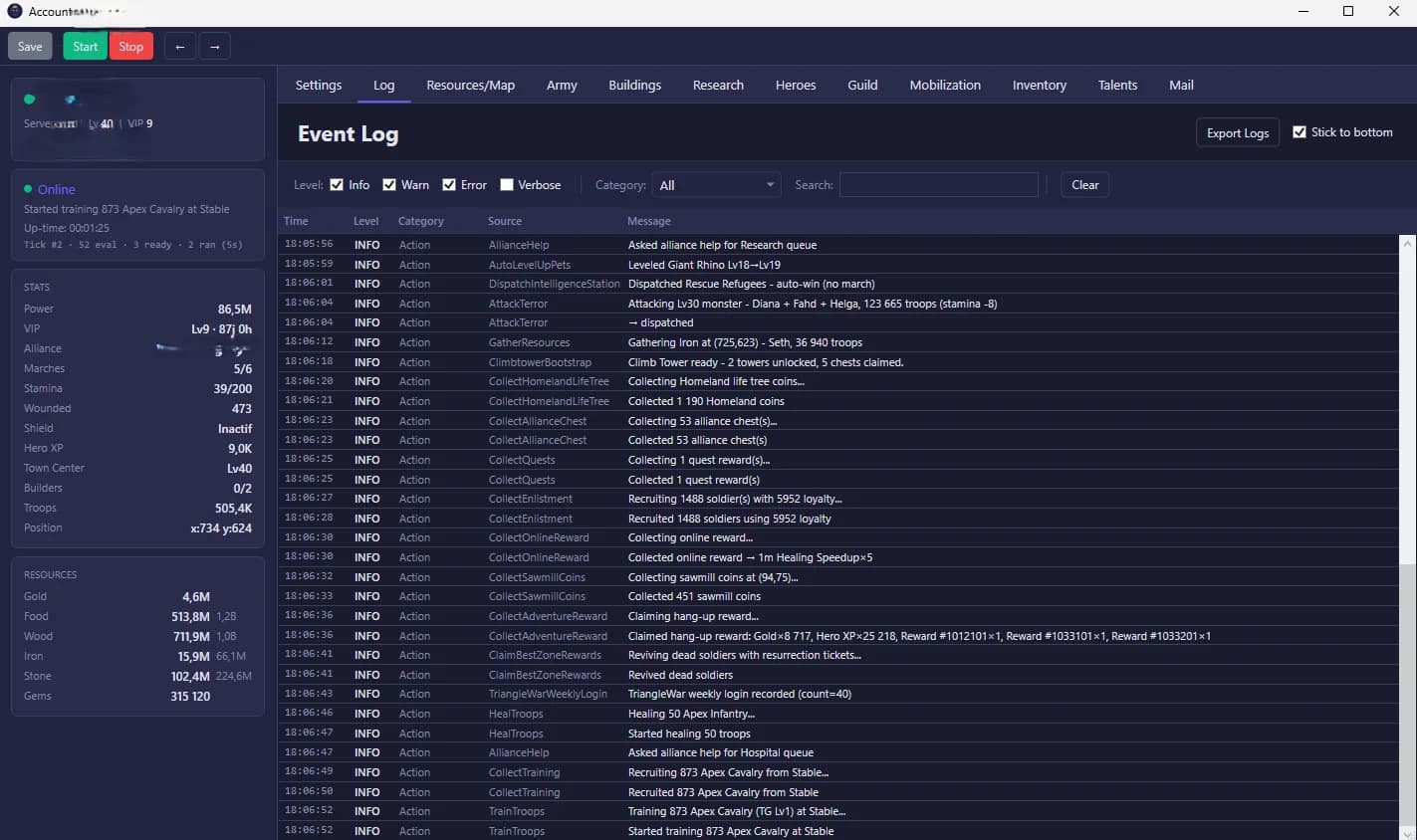Click TriangleWarWeeklyLogin source cell
The image size is (1417, 840).
[548, 694]
